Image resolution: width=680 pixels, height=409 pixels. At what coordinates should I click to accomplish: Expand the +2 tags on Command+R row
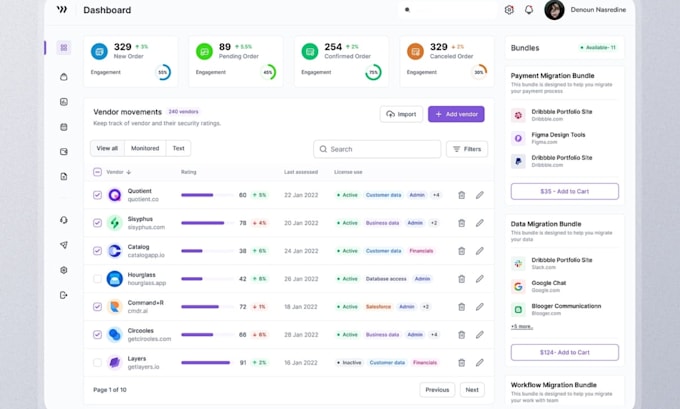[426, 307]
